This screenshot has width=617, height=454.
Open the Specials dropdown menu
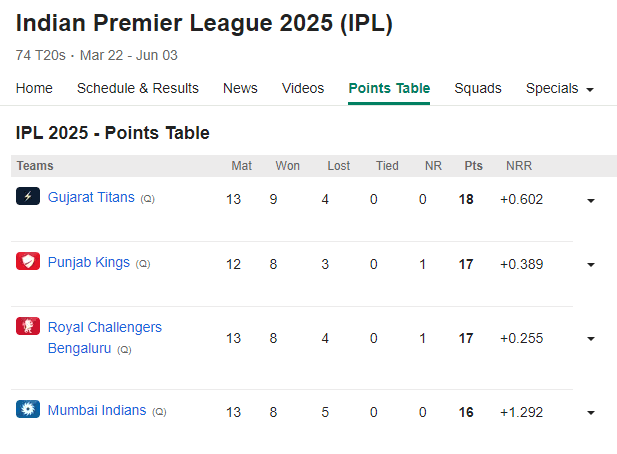pyautogui.click(x=560, y=89)
